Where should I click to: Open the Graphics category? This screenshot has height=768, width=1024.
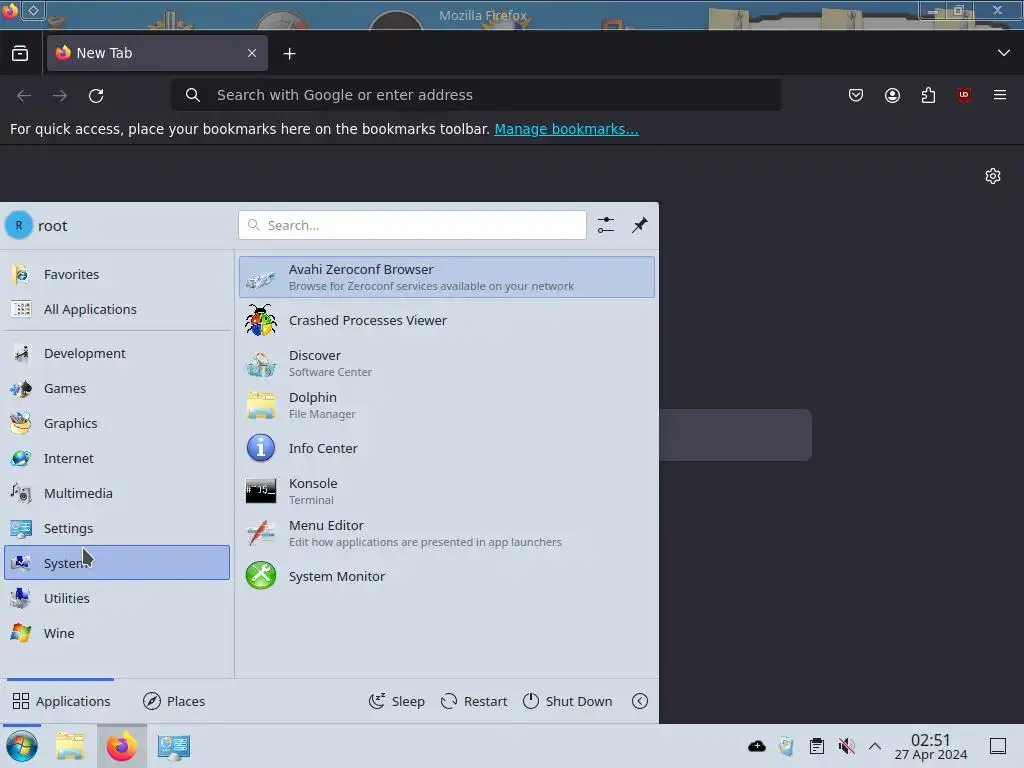117,423
